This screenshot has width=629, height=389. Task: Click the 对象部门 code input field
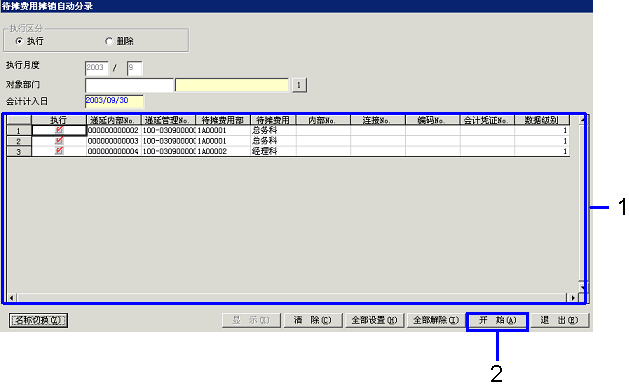pyautogui.click(x=129, y=85)
